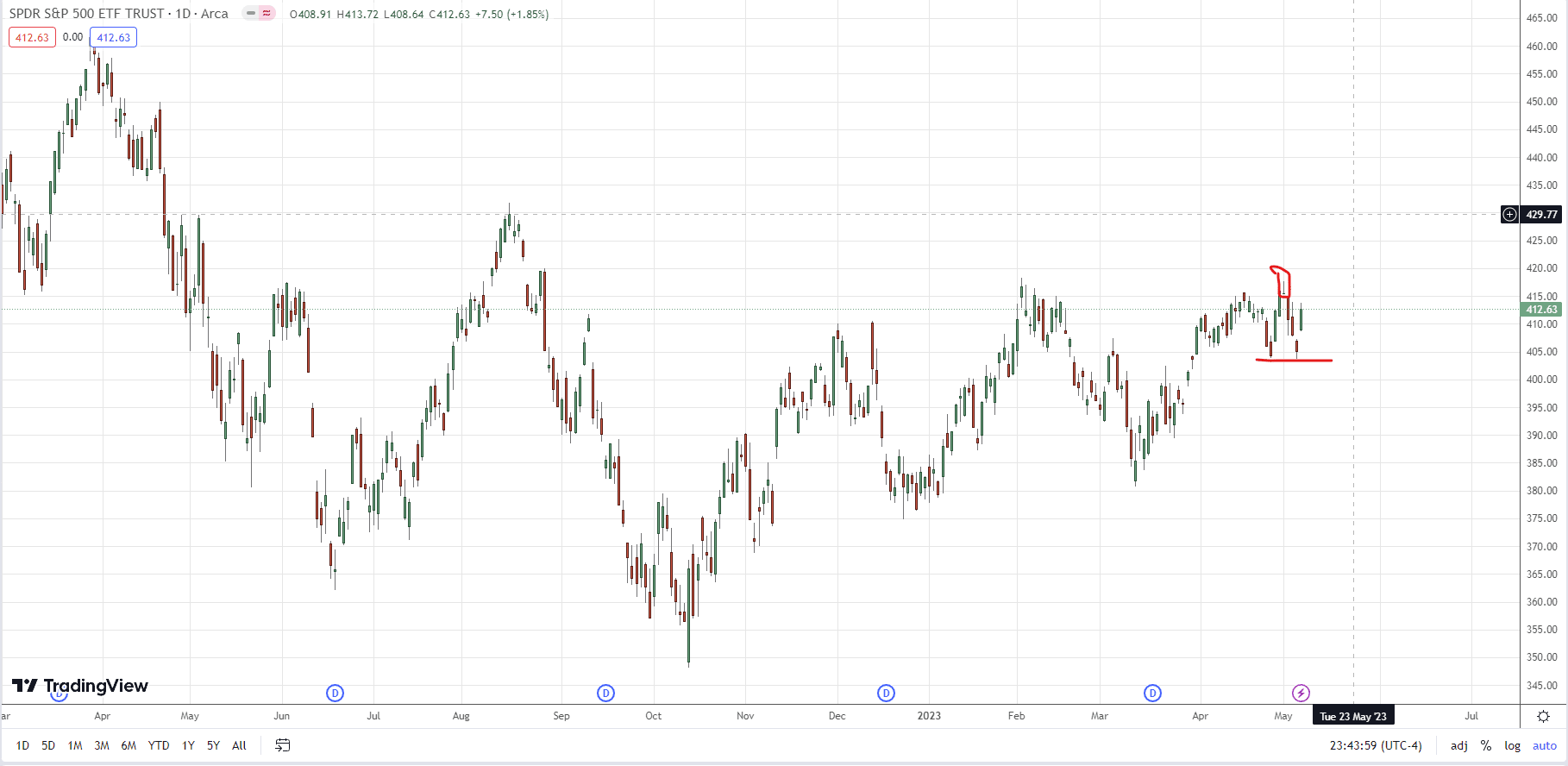The width and height of the screenshot is (1568, 766).
Task: Select the YTD date range
Action: coord(159,745)
